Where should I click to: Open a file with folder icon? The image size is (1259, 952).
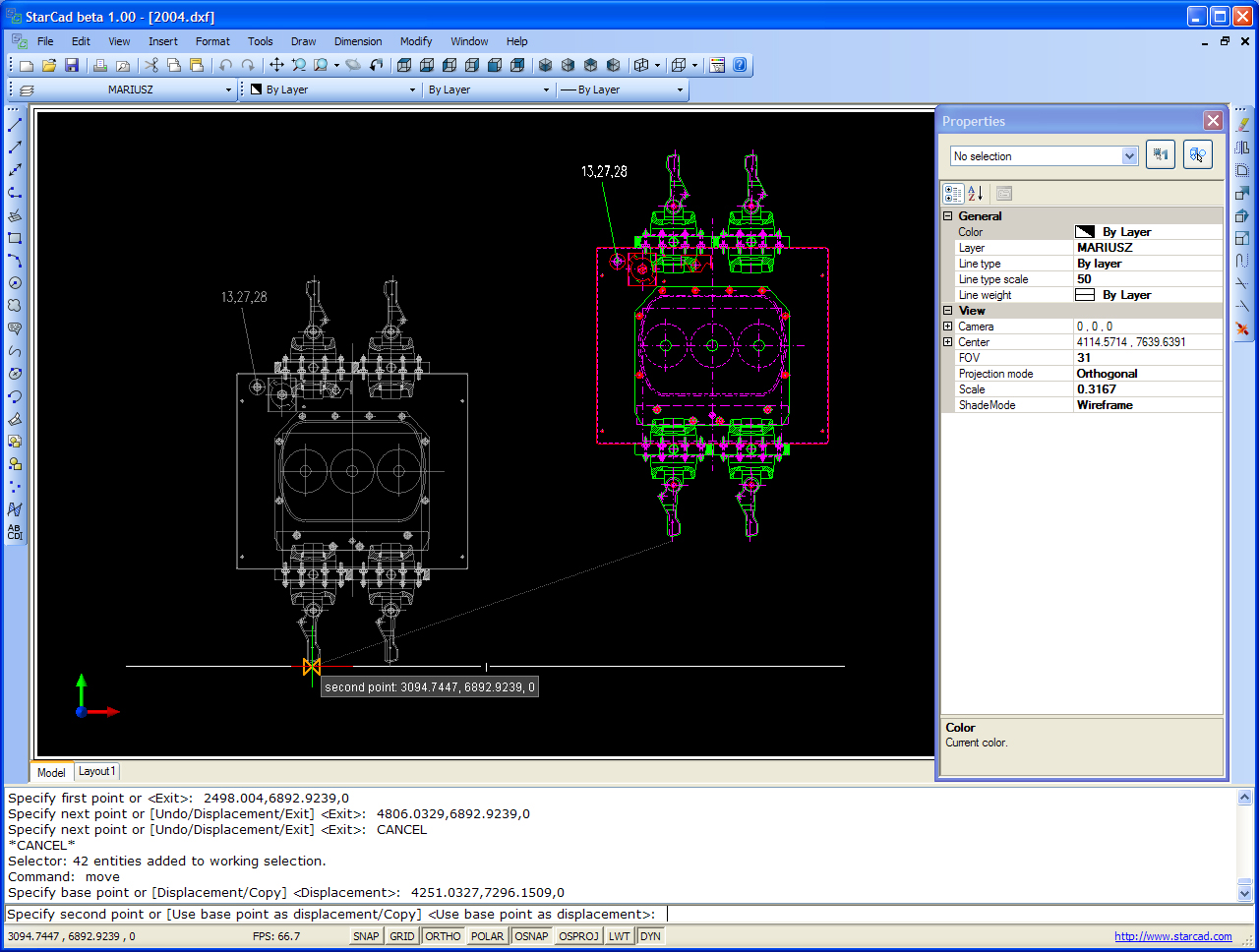pyautogui.click(x=49, y=65)
